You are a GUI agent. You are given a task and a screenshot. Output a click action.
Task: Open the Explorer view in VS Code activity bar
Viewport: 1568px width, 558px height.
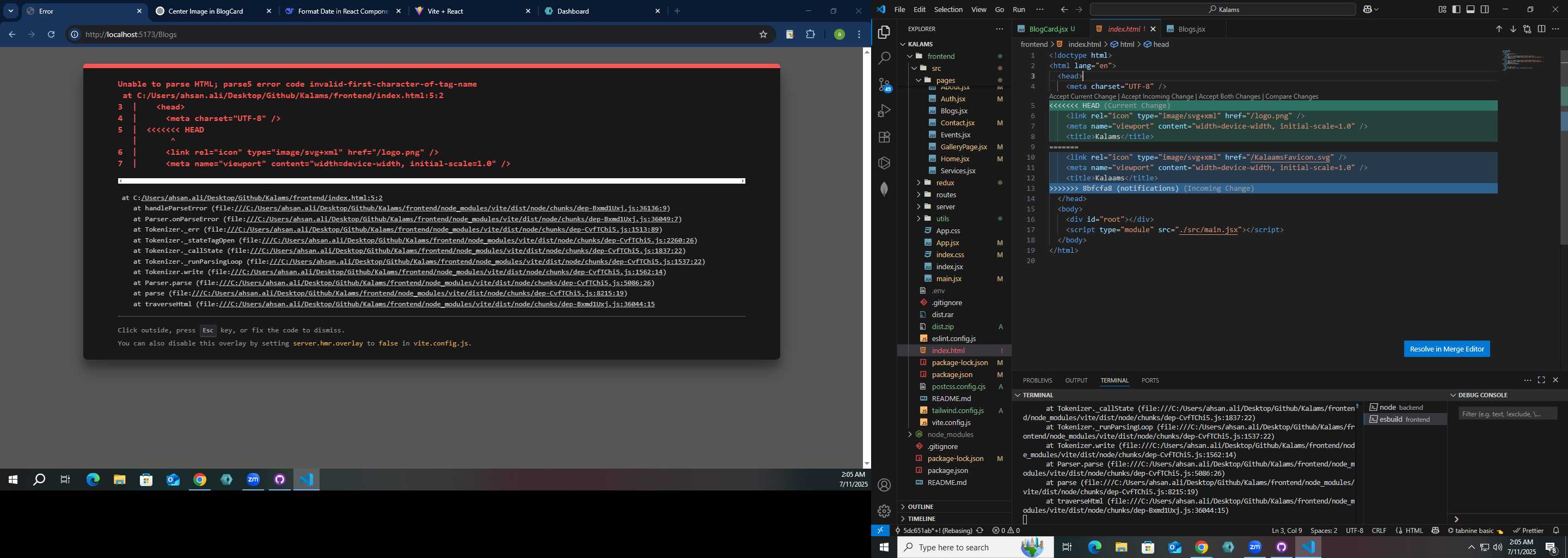coord(884,32)
